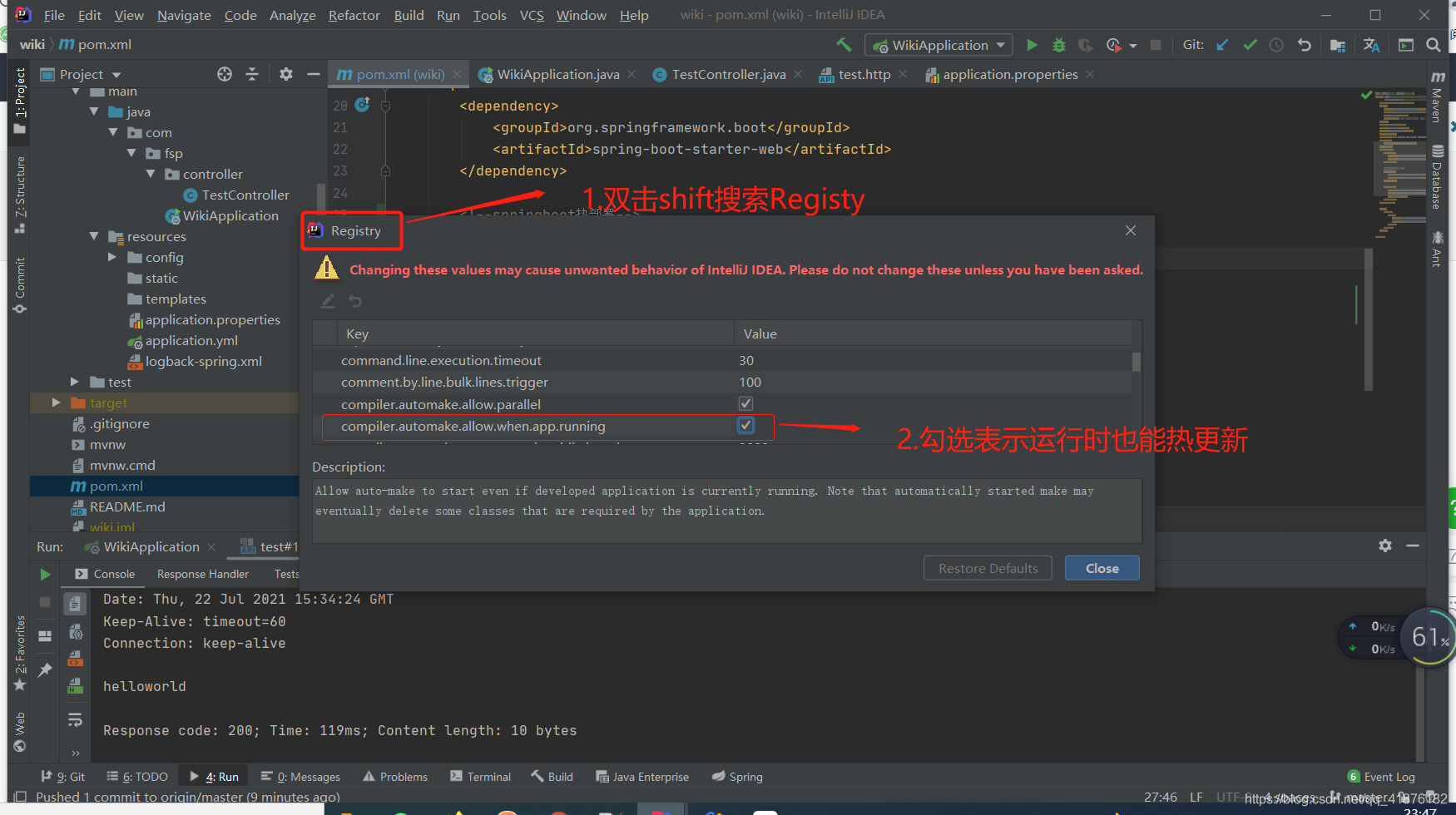The width and height of the screenshot is (1456, 815).
Task: Rollback changes with the undo arrow icon
Action: (x=1305, y=45)
